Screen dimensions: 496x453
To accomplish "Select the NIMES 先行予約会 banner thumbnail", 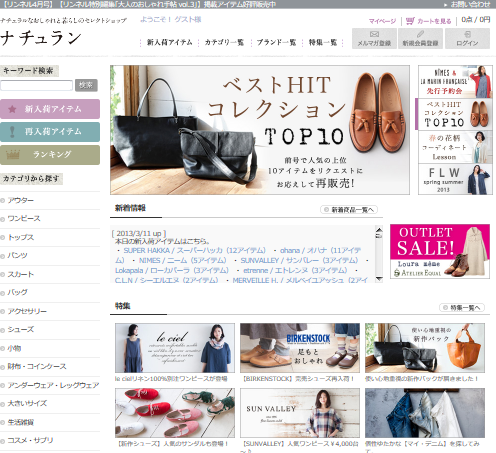I will (x=455, y=81).
